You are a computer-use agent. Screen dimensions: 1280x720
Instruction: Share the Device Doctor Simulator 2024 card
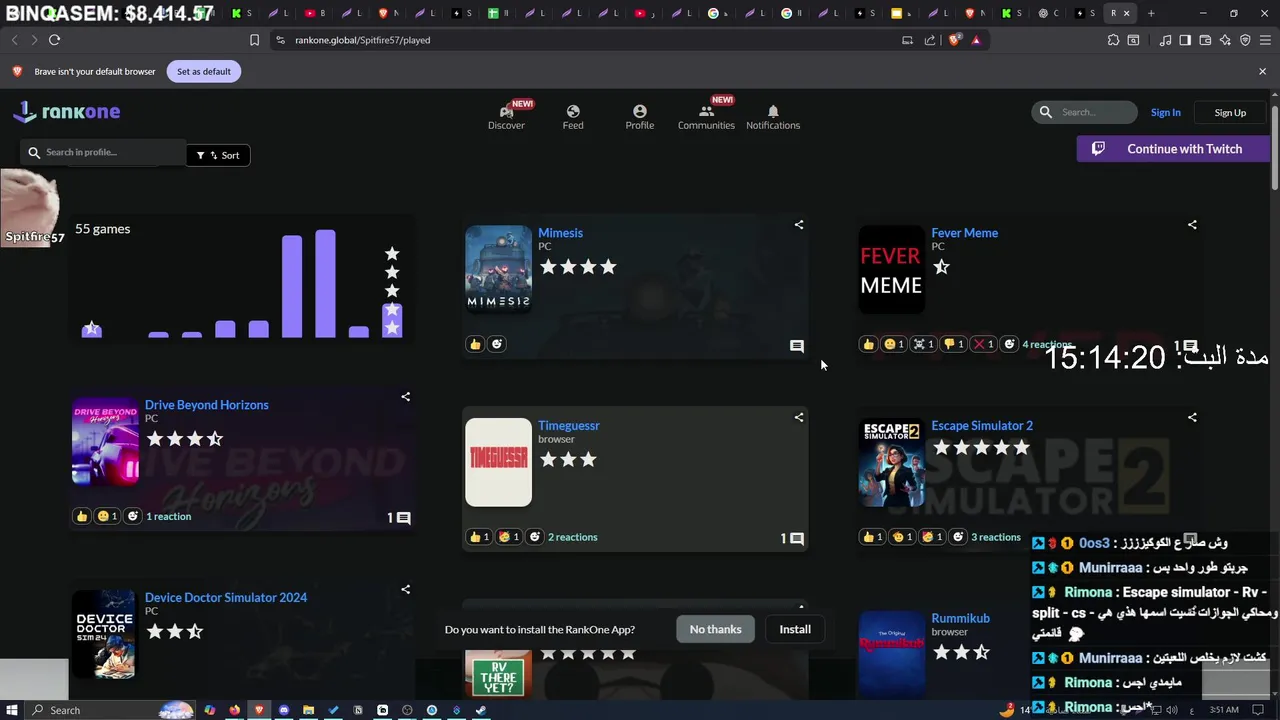pos(406,589)
